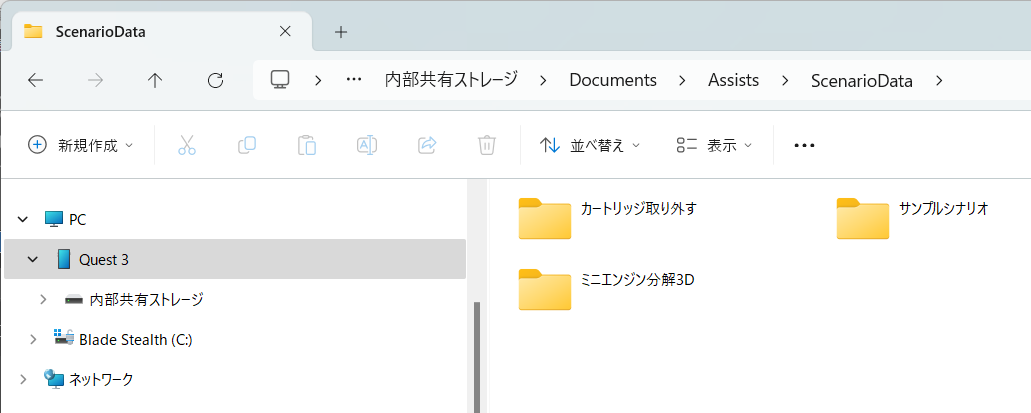Go back with the left arrow
The image size is (1031, 413).
click(x=36, y=80)
